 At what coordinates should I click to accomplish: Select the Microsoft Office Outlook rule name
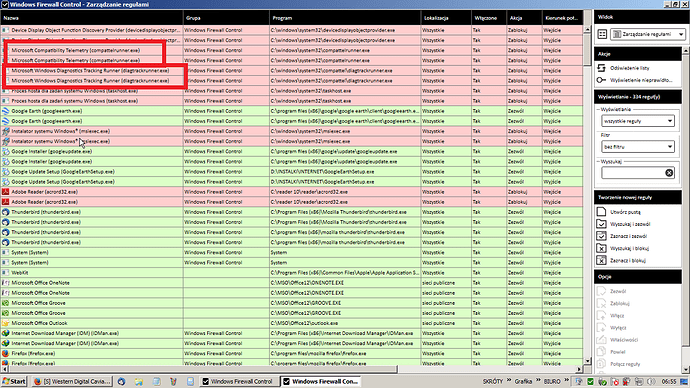[x=39, y=323]
